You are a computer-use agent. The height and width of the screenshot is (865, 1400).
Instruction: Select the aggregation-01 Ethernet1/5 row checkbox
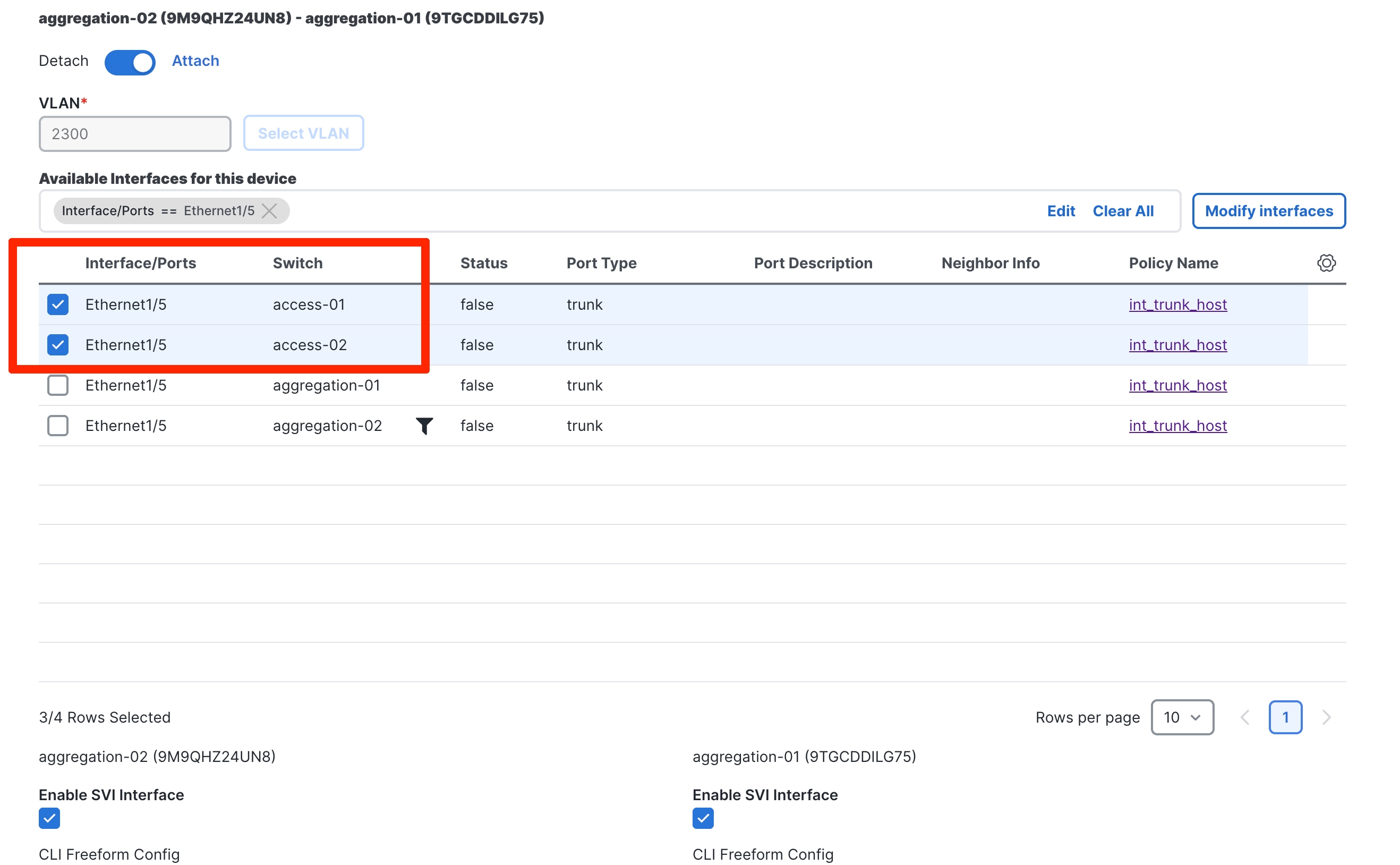(58, 385)
